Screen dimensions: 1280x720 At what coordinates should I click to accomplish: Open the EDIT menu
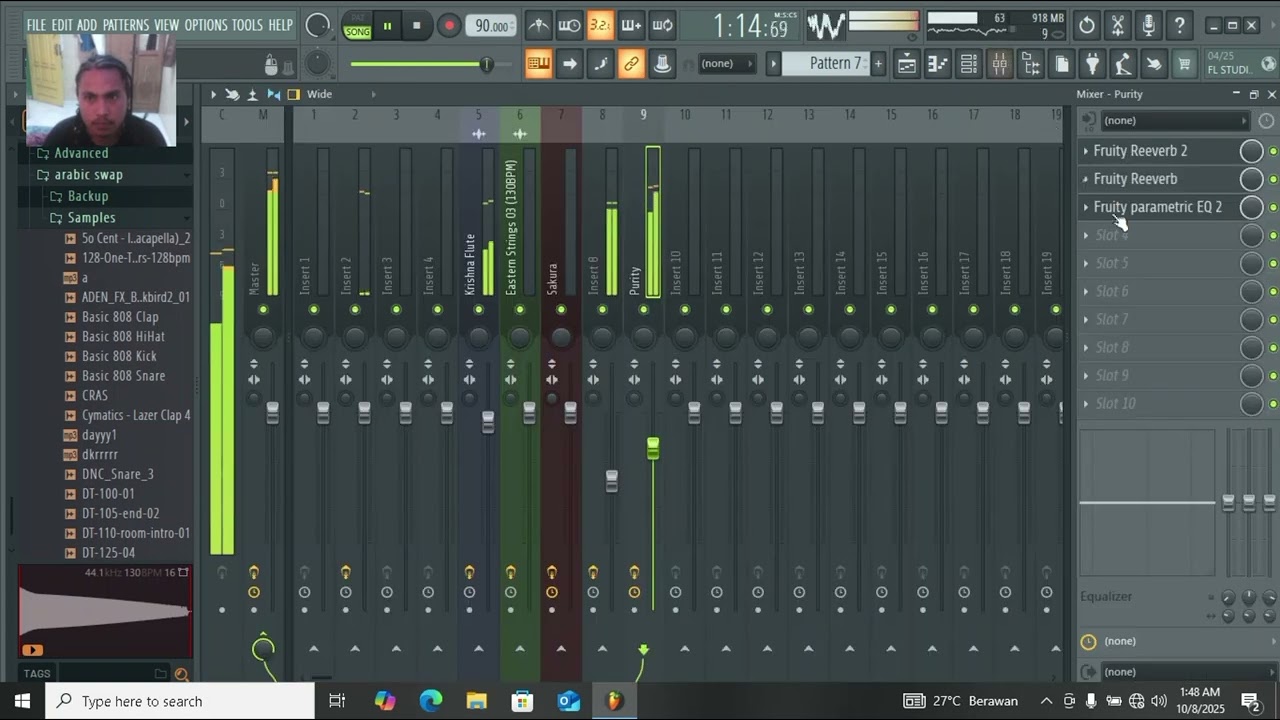[62, 25]
